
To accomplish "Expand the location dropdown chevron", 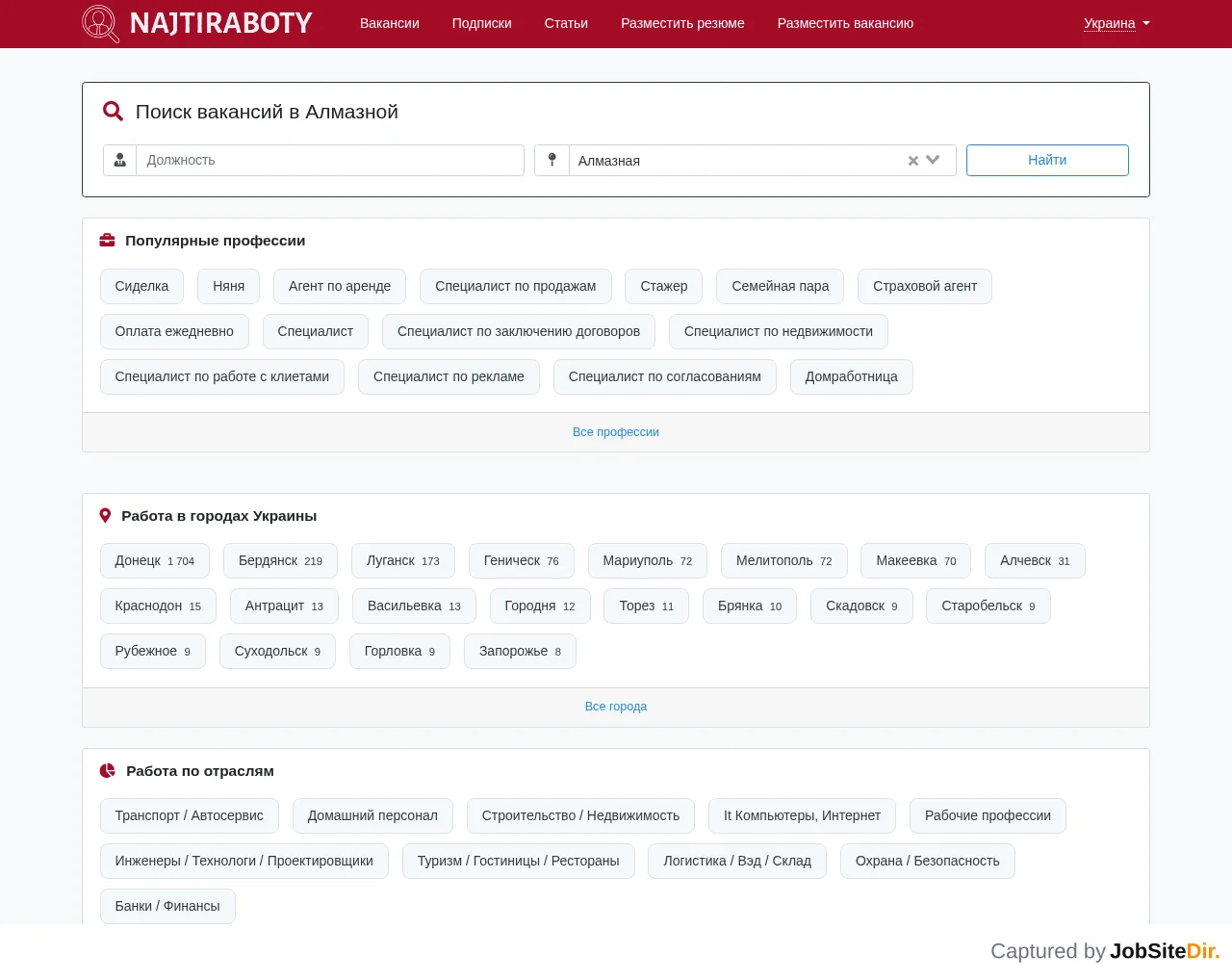I will point(933,160).
